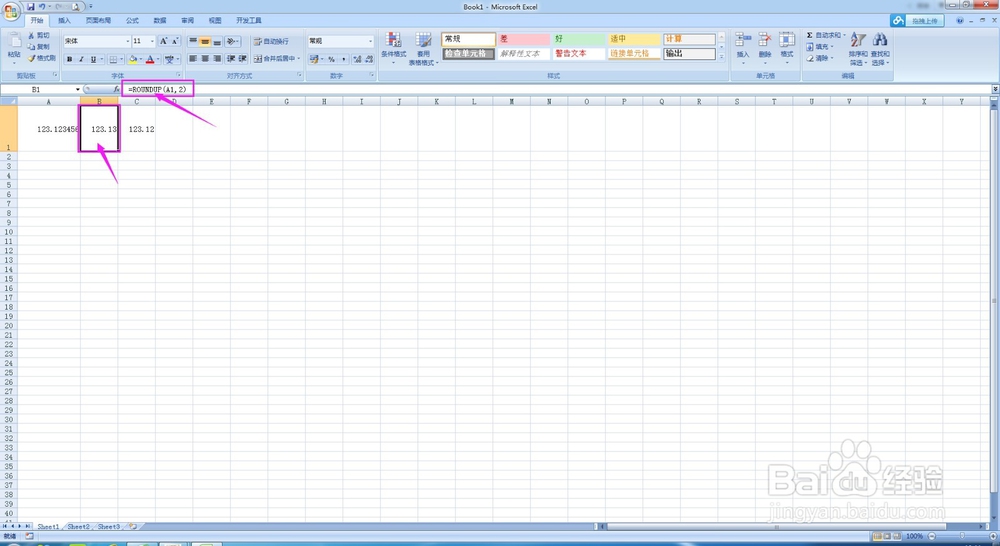Image resolution: width=1000 pixels, height=546 pixels.
Task: Click the zoom slider on status bar
Action: coord(962,536)
